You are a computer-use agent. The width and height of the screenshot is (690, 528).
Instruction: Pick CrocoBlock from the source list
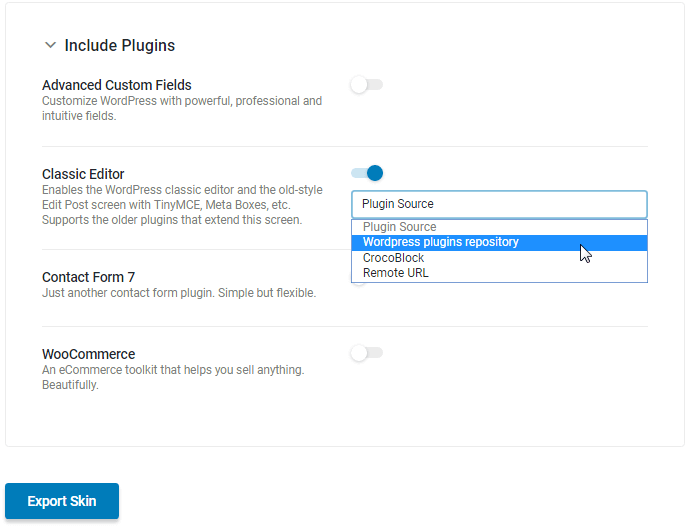click(x=499, y=258)
